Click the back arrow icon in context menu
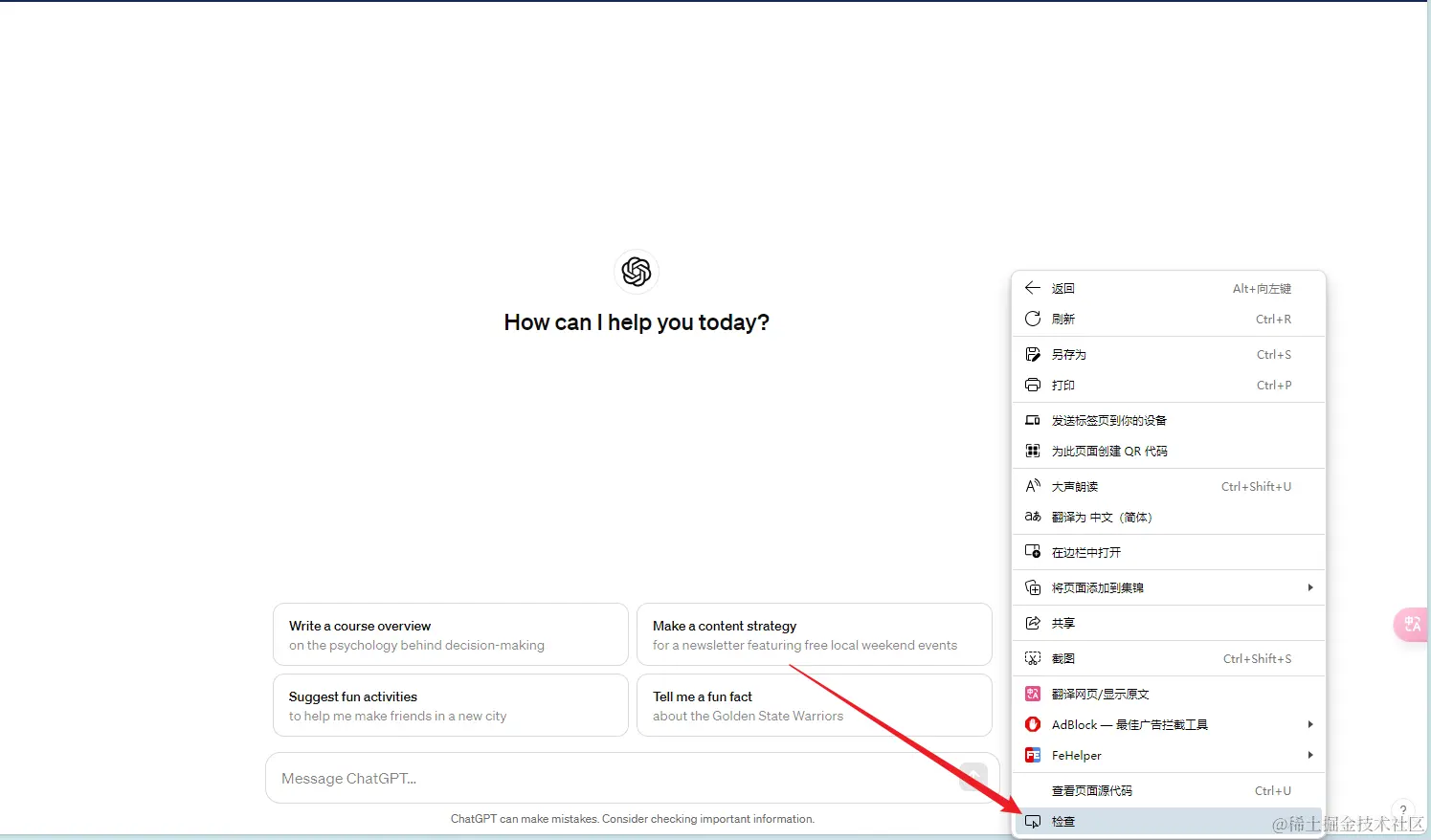Viewport: 1431px width, 840px height. [1033, 288]
